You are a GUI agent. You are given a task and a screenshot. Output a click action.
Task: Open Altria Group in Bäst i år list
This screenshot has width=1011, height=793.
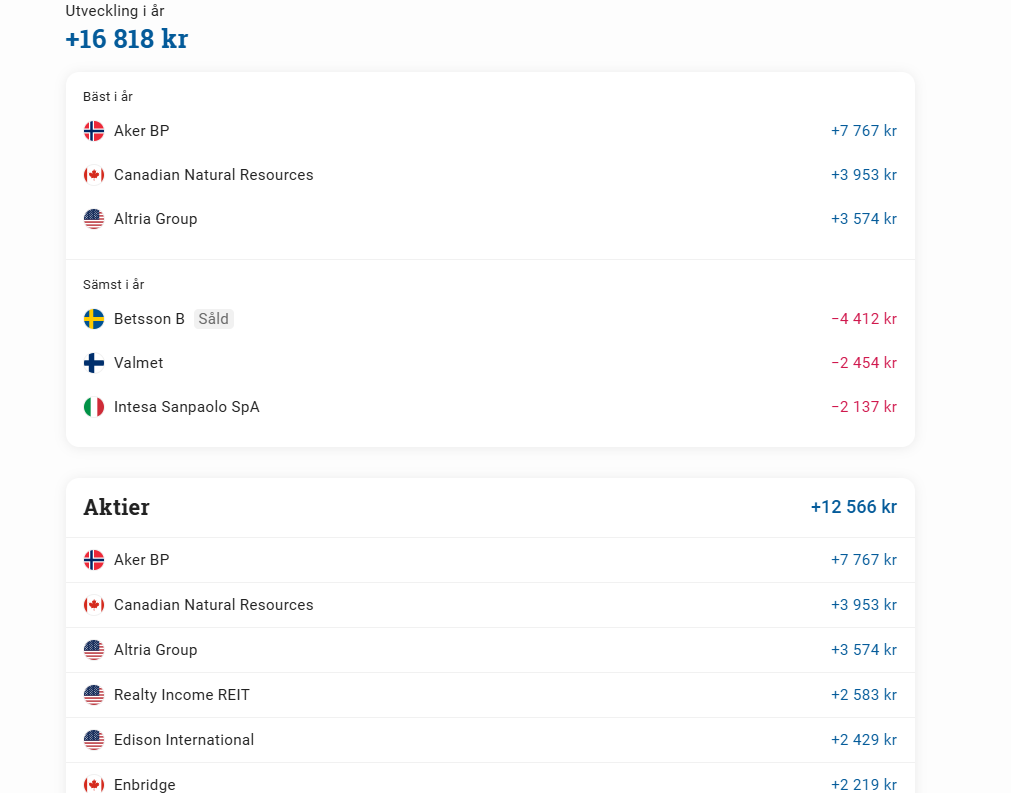pos(155,219)
